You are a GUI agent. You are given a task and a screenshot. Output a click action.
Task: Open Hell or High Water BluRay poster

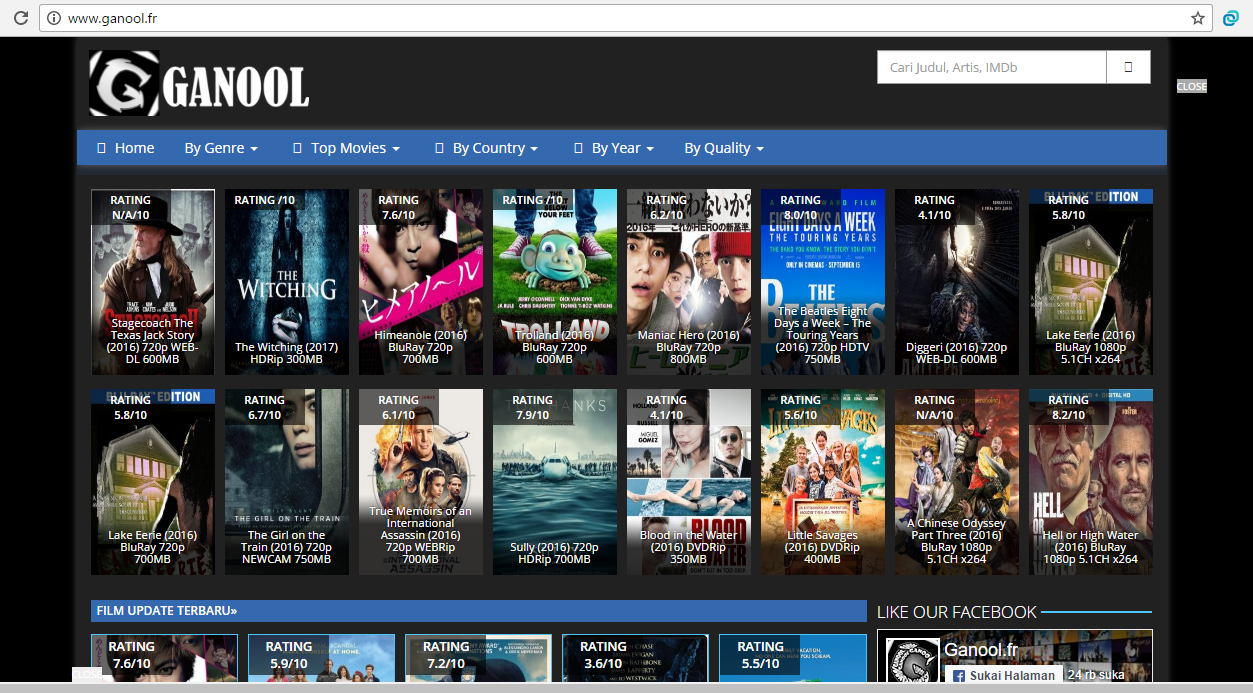pos(1091,482)
